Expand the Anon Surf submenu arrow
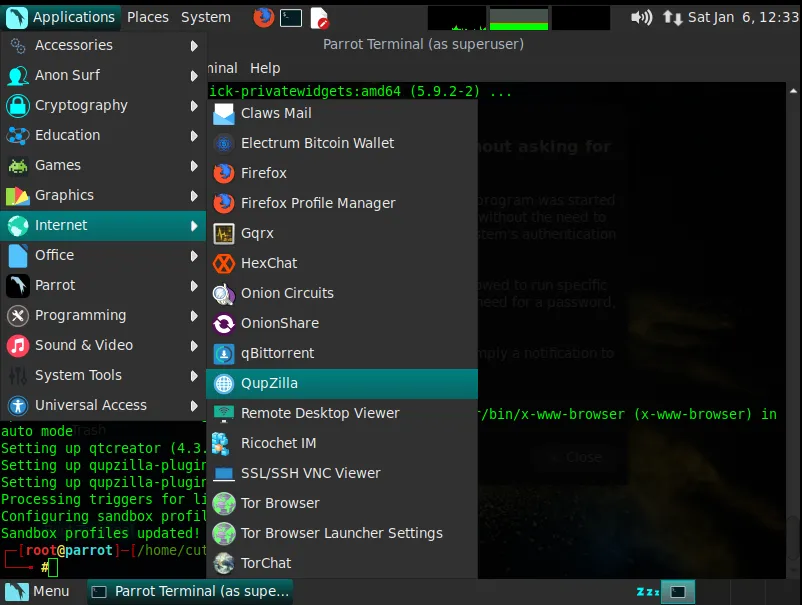 click(194, 76)
